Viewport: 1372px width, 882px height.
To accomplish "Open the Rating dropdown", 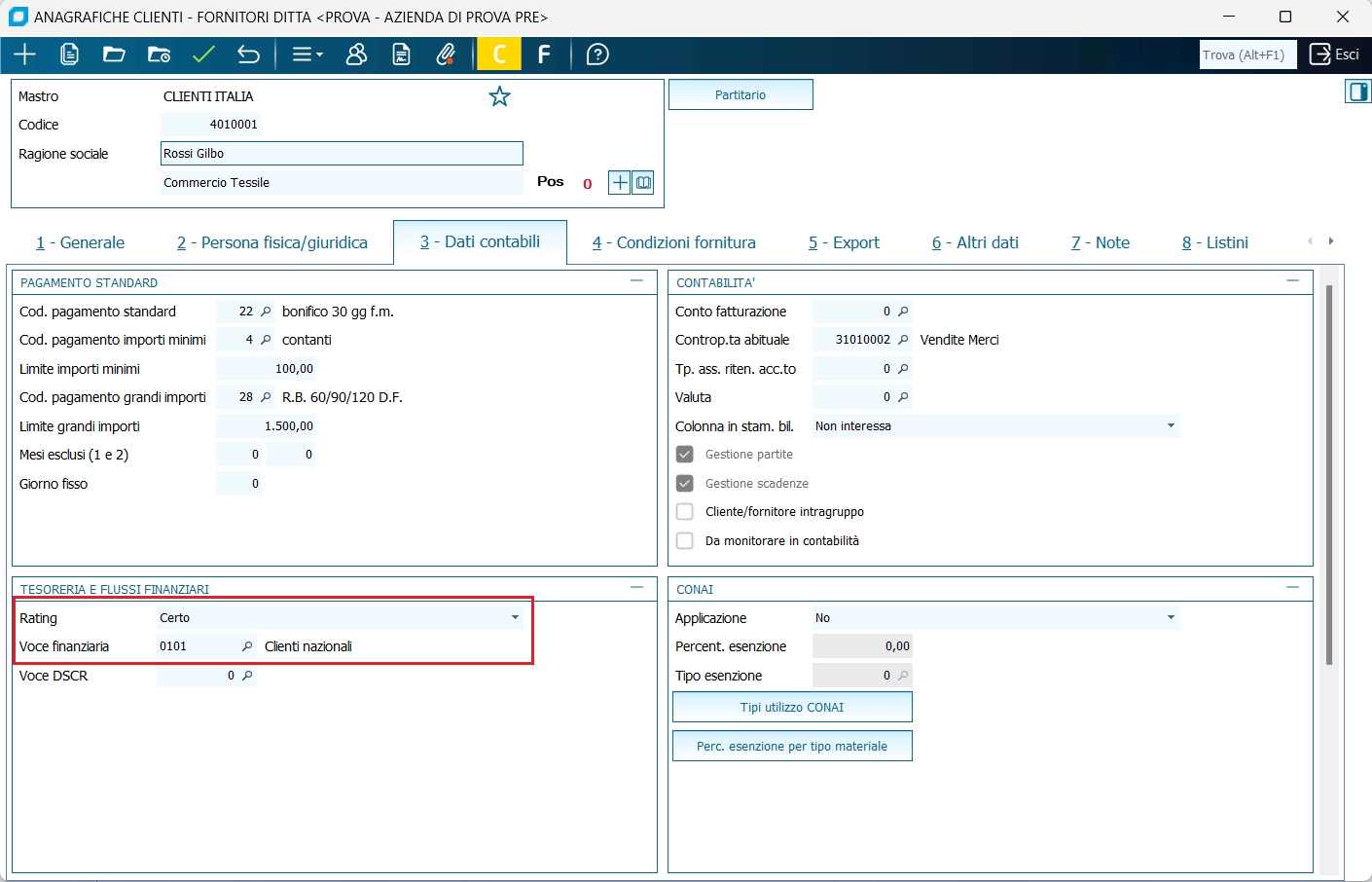I will point(515,618).
